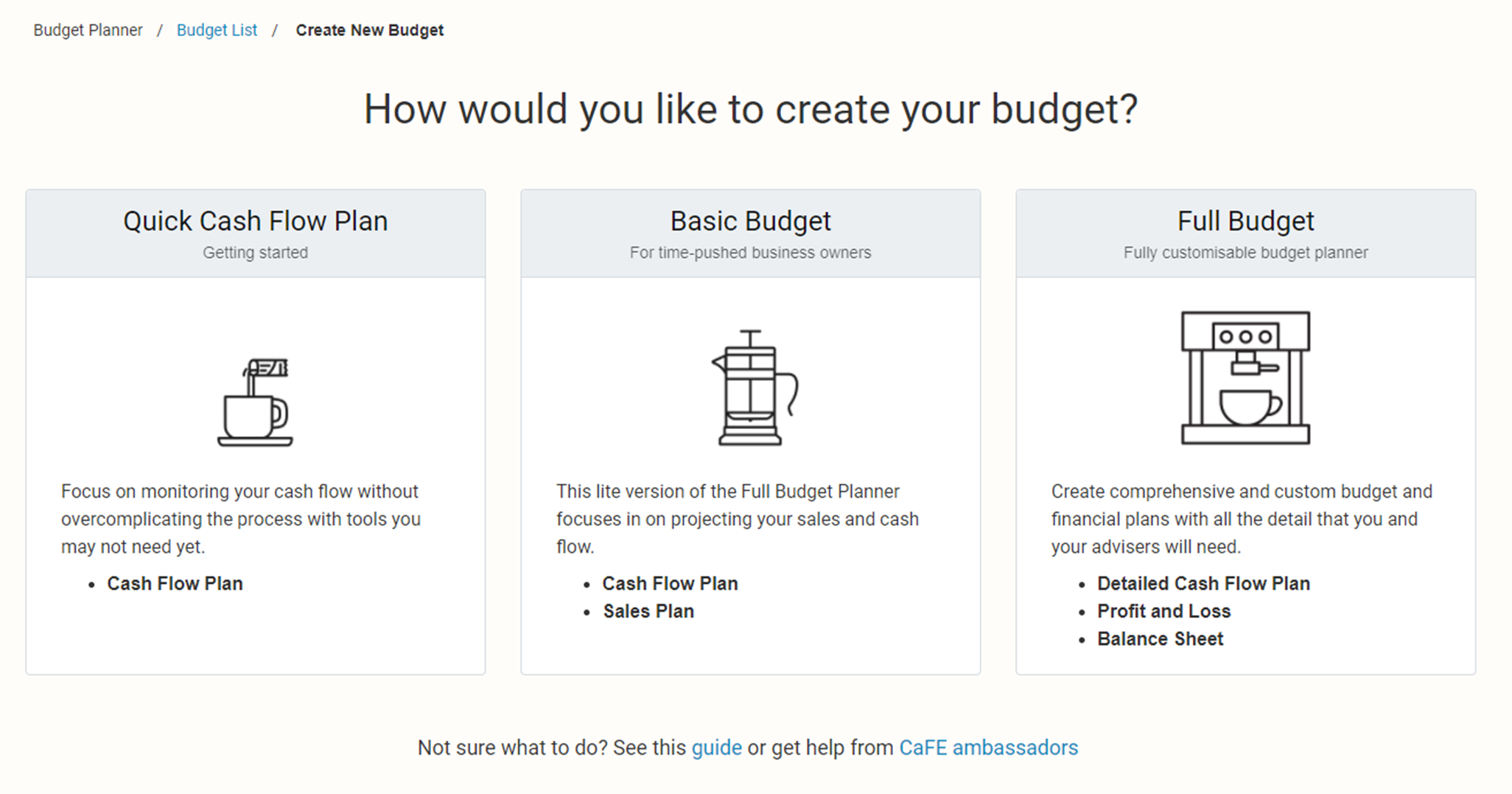Get help from CaFE ambassadors link

pos(988,748)
